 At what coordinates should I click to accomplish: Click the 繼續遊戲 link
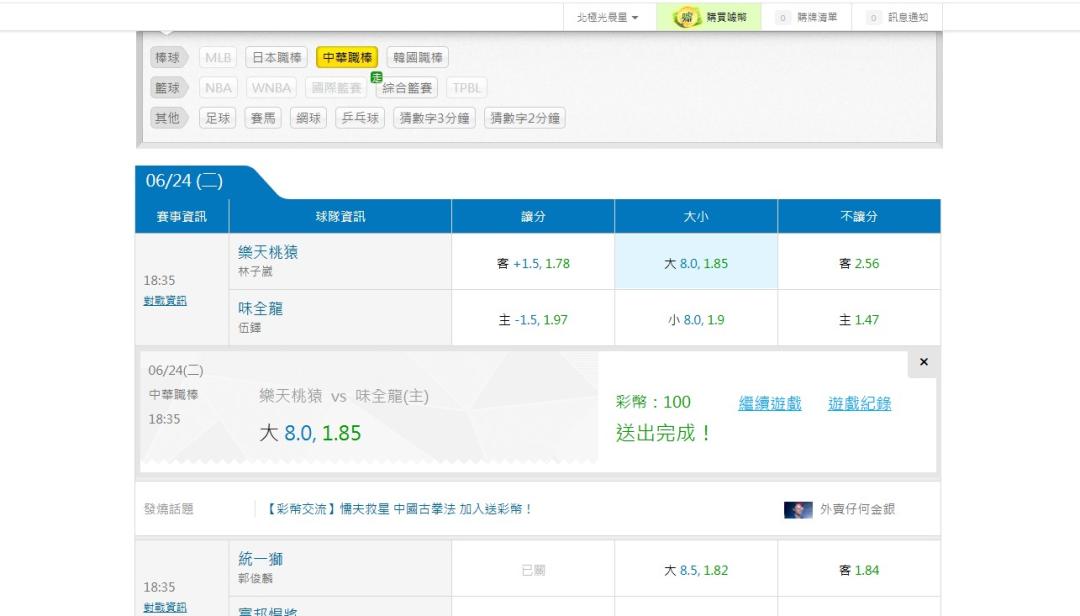[x=770, y=404]
